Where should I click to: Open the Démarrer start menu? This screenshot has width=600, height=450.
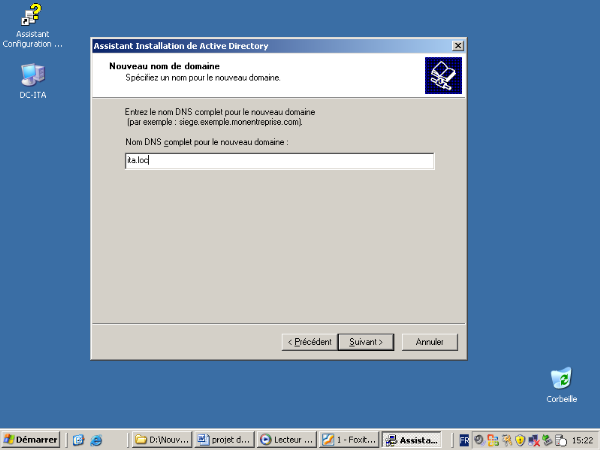pos(31,440)
